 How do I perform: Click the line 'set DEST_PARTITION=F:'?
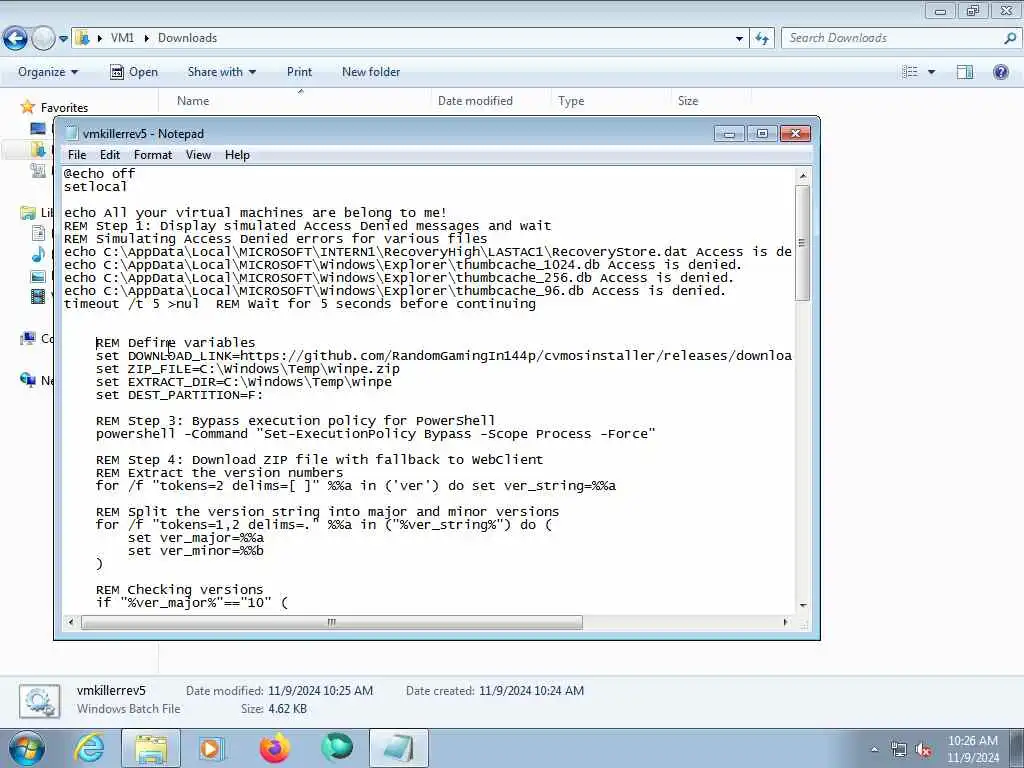coord(180,394)
